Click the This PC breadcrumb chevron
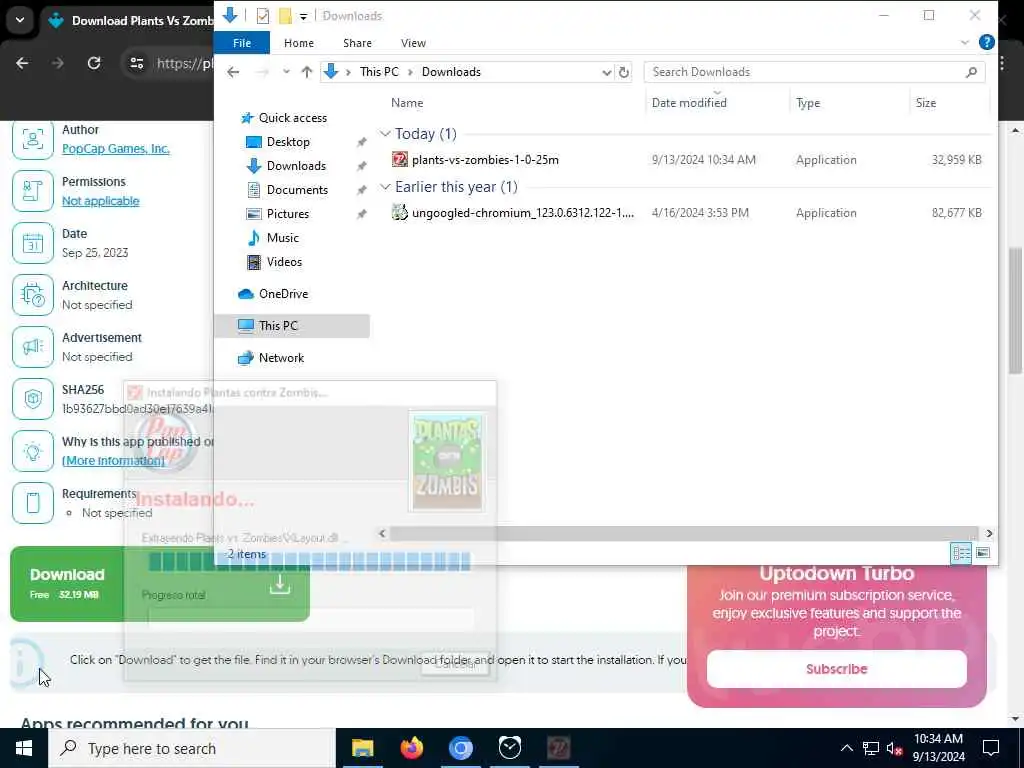Viewport: 1024px width, 768px height. [x=410, y=72]
